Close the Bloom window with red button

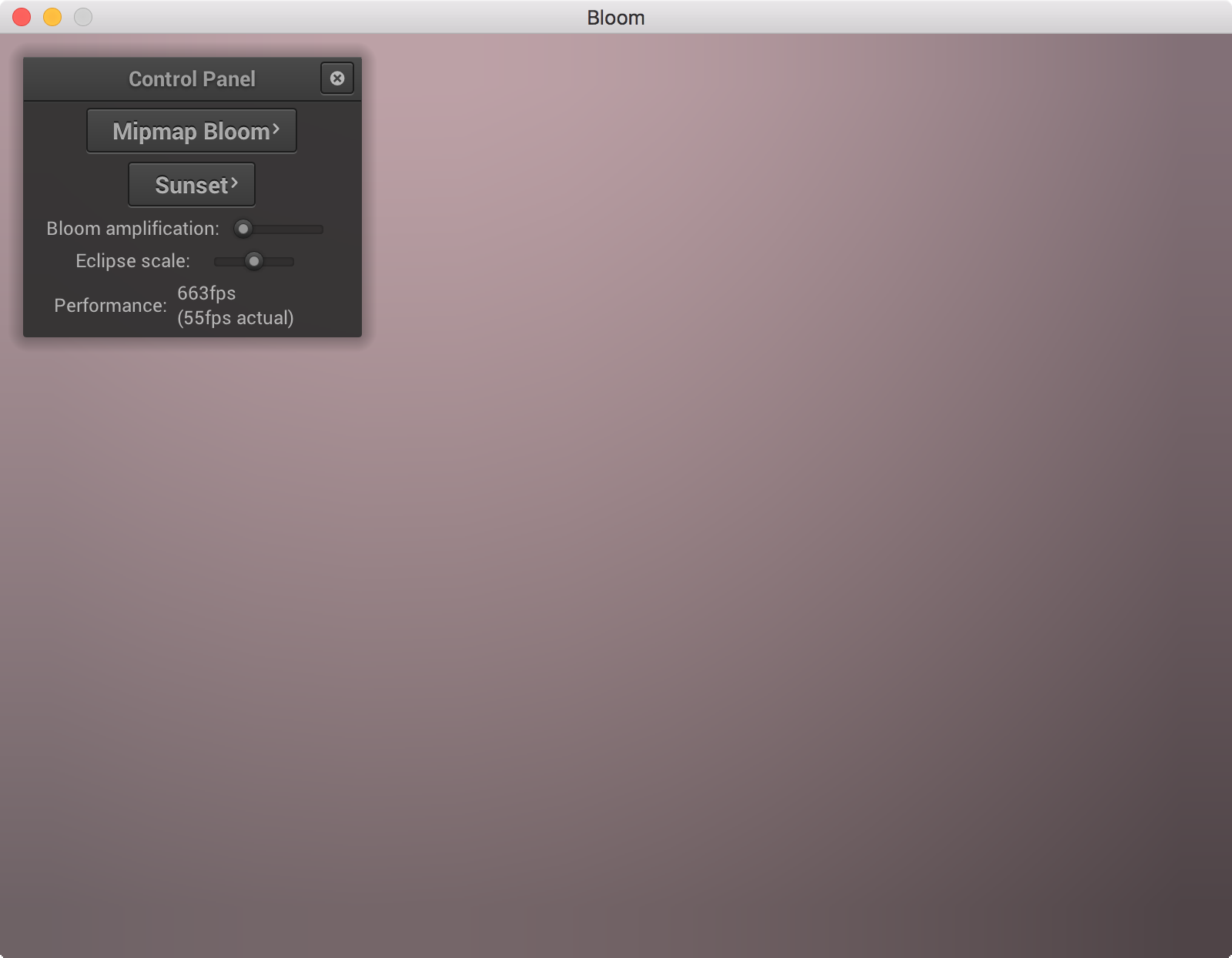22,17
